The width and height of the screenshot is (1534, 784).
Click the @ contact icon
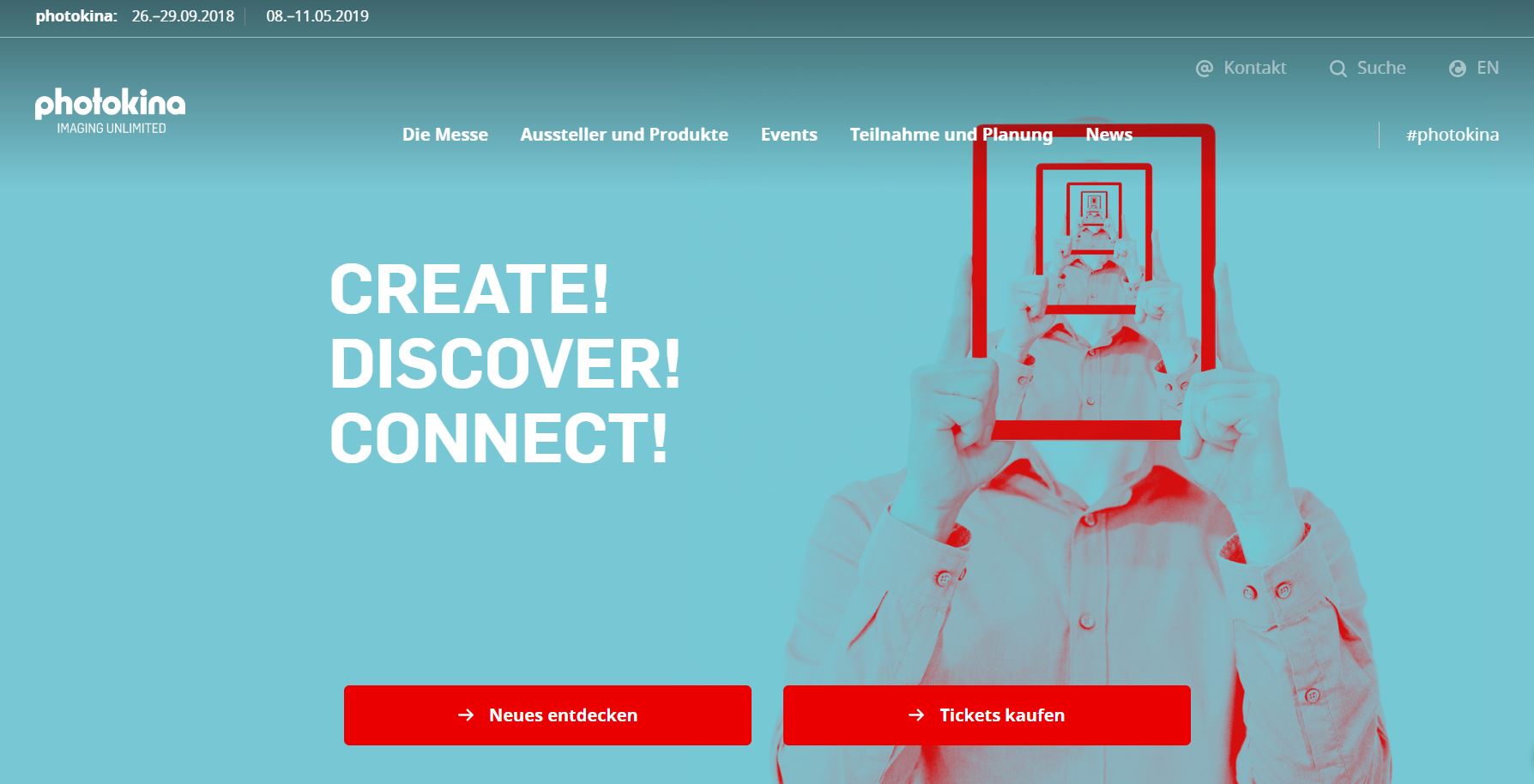(x=1205, y=69)
